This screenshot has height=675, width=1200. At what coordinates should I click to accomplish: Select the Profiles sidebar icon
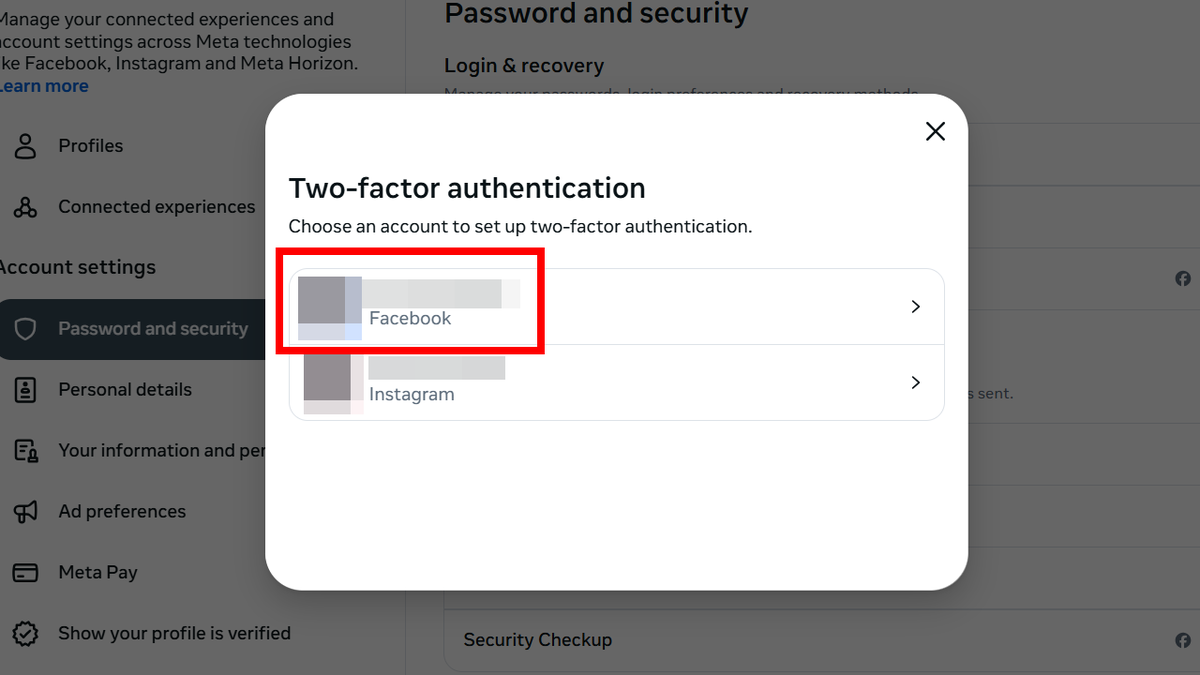pos(25,146)
